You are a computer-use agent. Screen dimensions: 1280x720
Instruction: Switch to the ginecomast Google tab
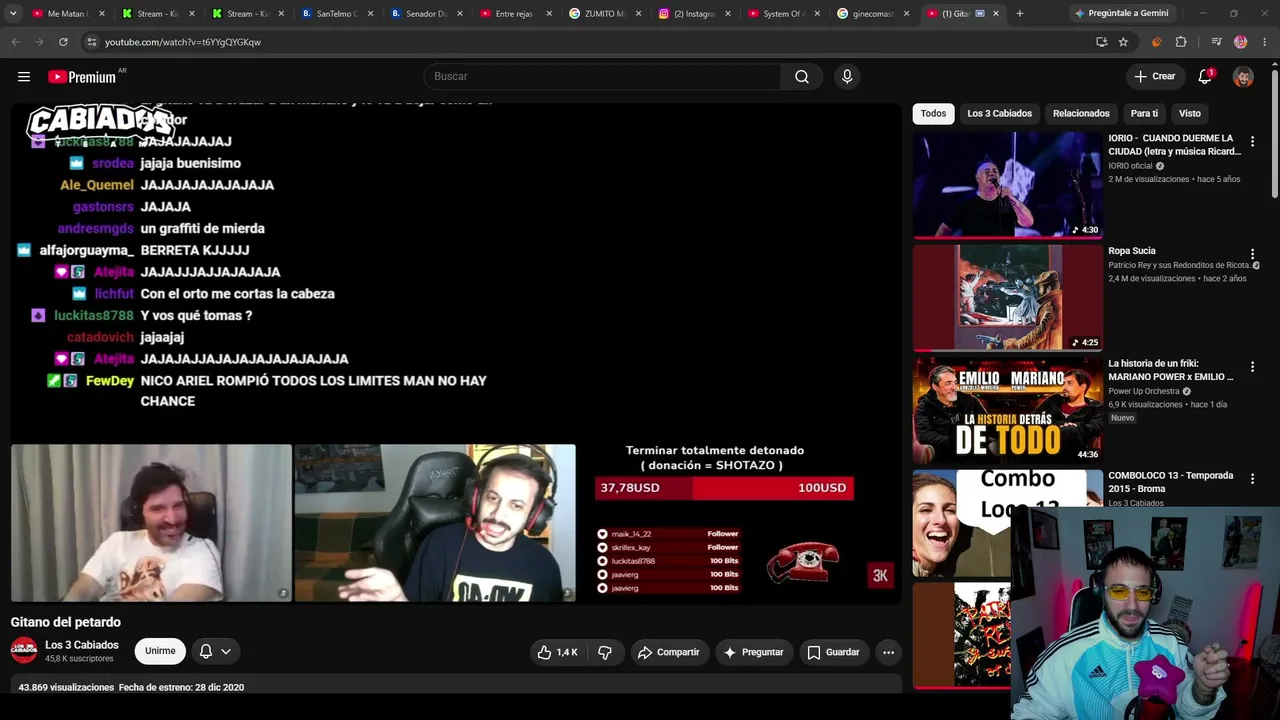point(872,14)
